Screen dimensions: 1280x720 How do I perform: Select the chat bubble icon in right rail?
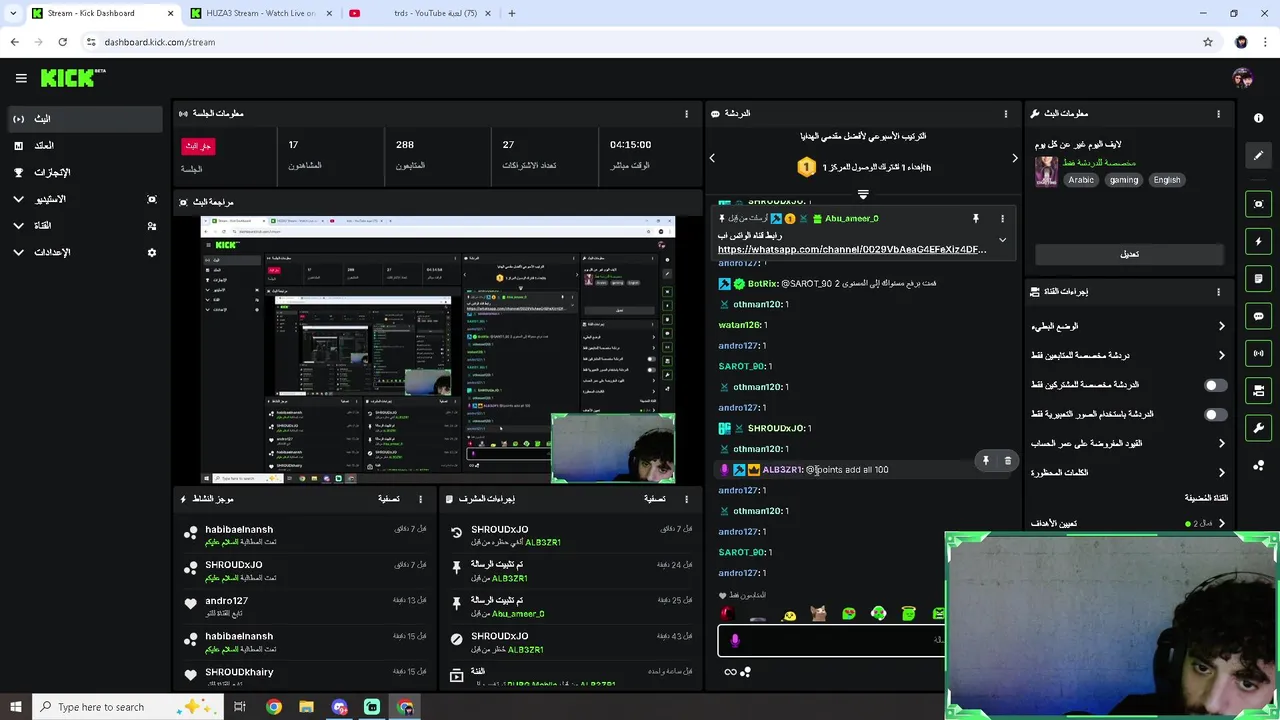1258,316
